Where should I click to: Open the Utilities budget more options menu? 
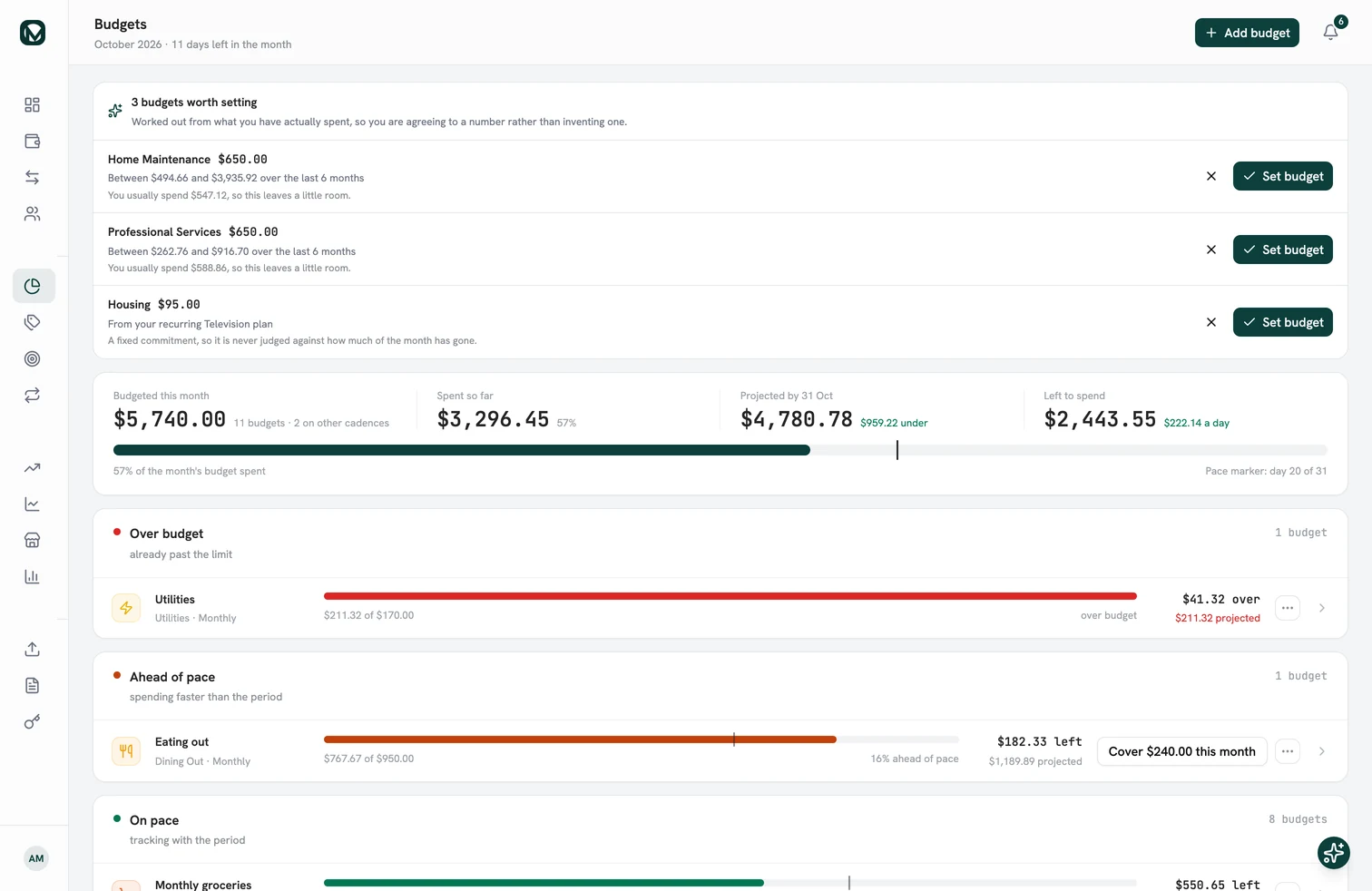coord(1288,608)
